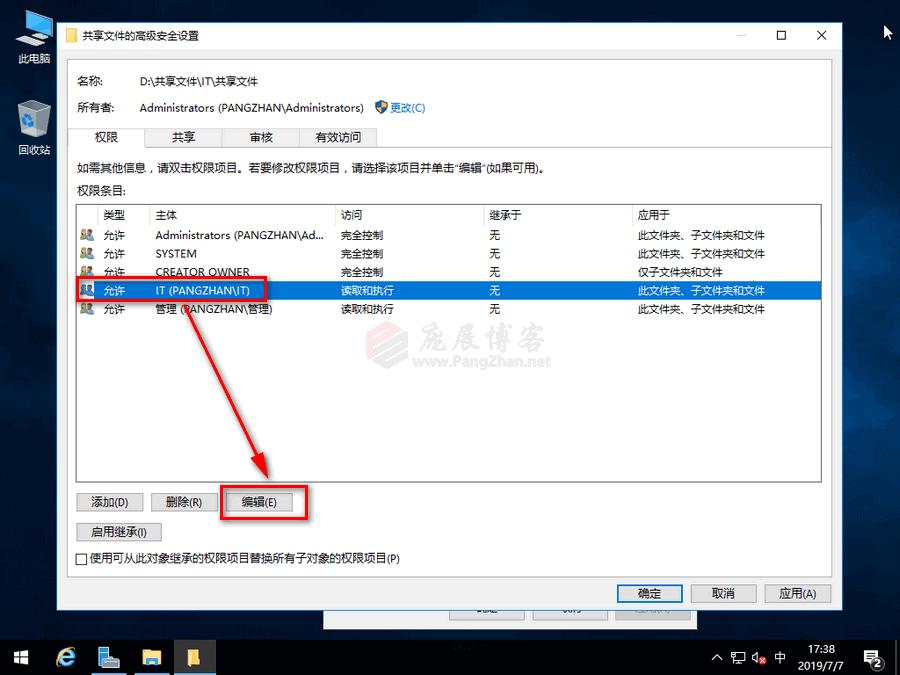Click the 编辑(E) button
900x675 pixels.
point(262,503)
